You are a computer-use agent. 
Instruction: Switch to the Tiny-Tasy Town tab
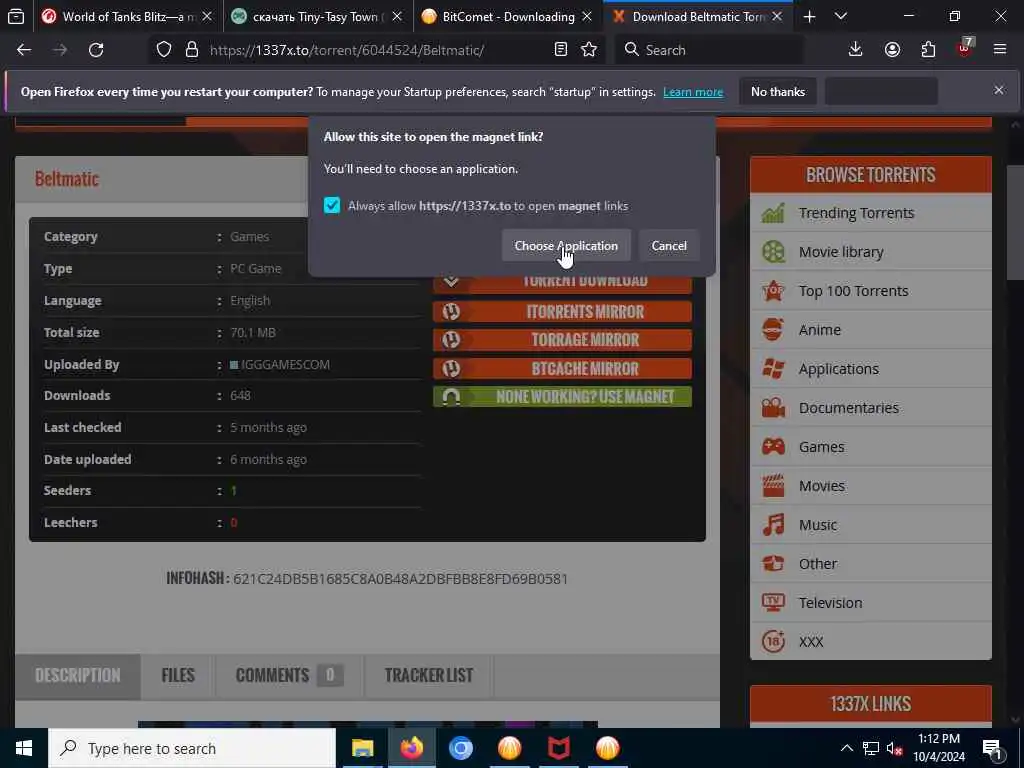point(318,16)
